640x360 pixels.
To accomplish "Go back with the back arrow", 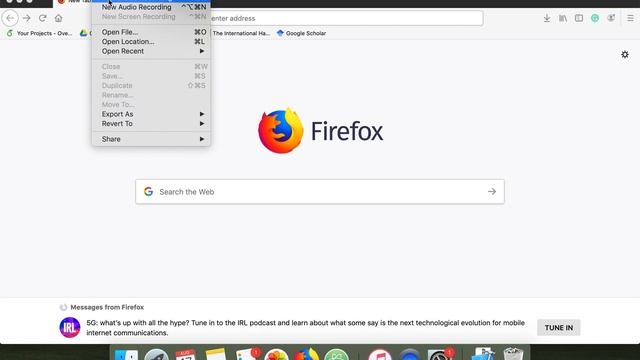I will point(10,18).
